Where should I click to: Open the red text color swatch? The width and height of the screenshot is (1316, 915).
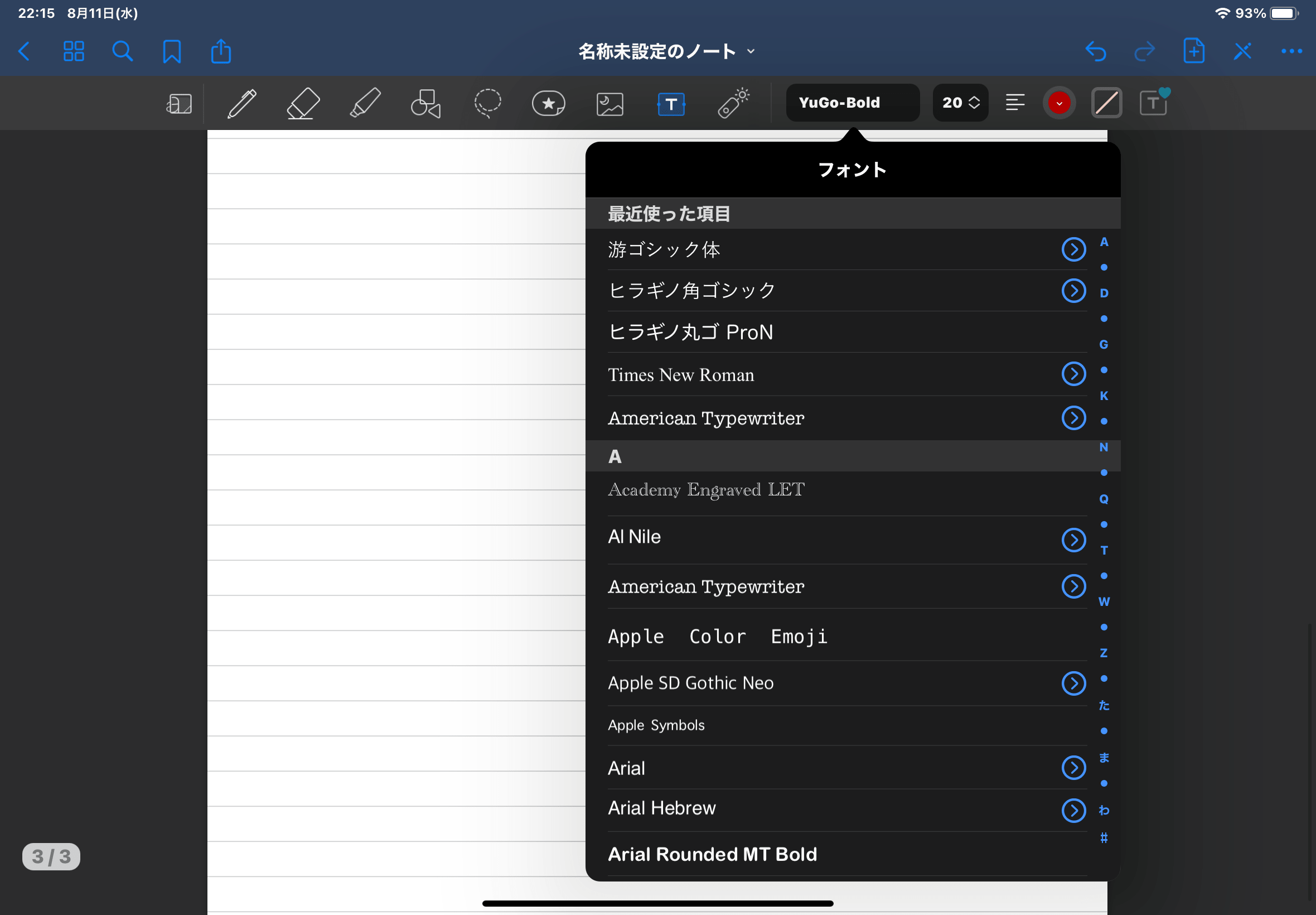tap(1059, 103)
